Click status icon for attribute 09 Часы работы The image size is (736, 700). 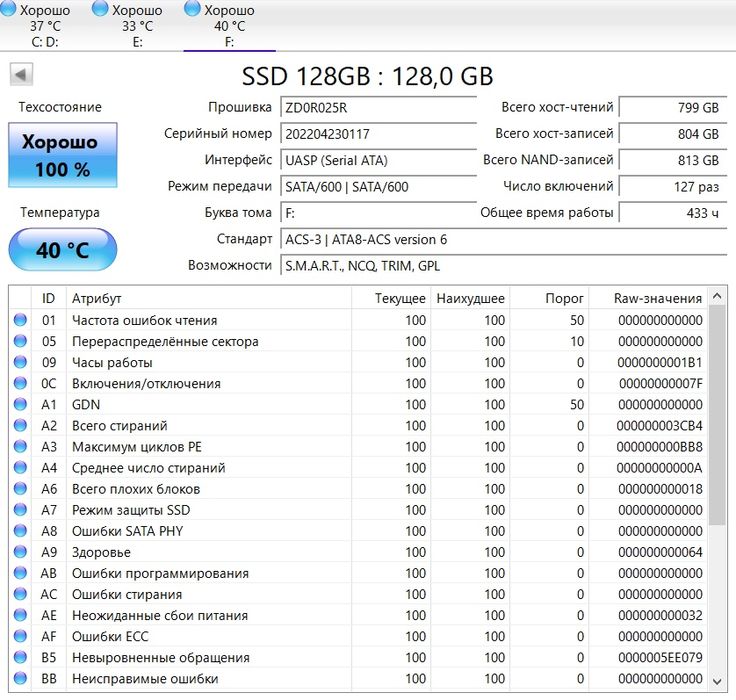[x=20, y=362]
